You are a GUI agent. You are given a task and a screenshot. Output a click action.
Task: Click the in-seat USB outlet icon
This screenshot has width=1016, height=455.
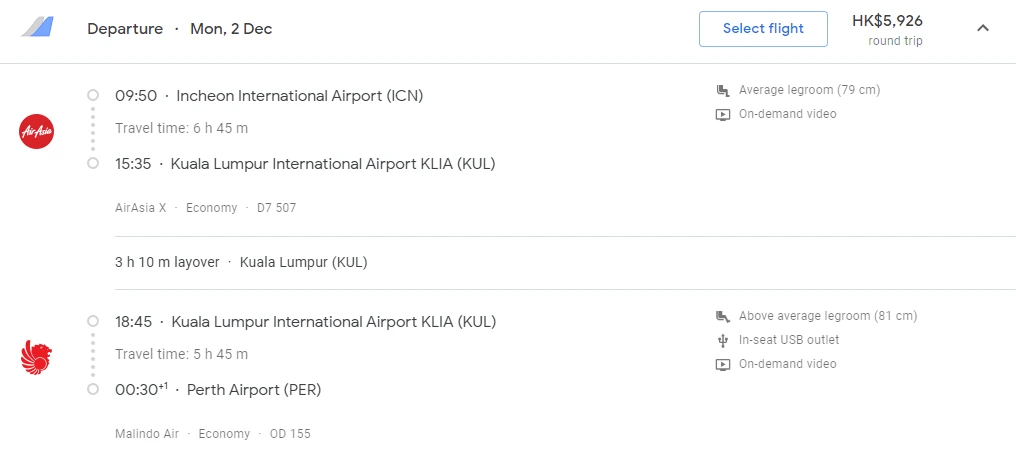click(723, 340)
